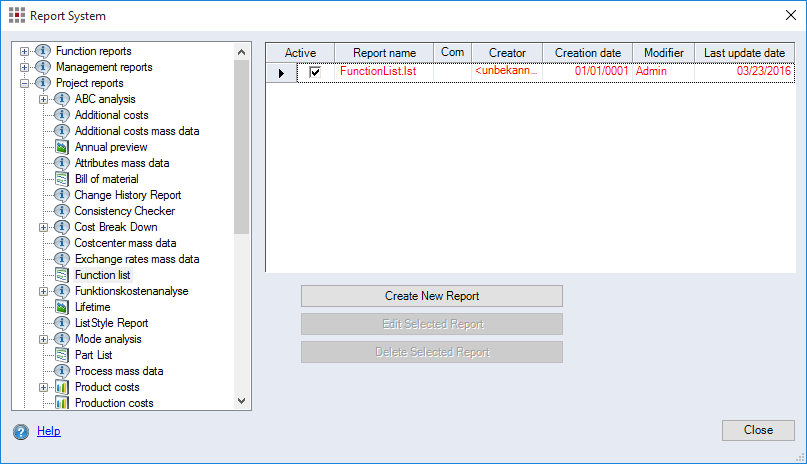Expand the Function reports node

[x=24, y=51]
